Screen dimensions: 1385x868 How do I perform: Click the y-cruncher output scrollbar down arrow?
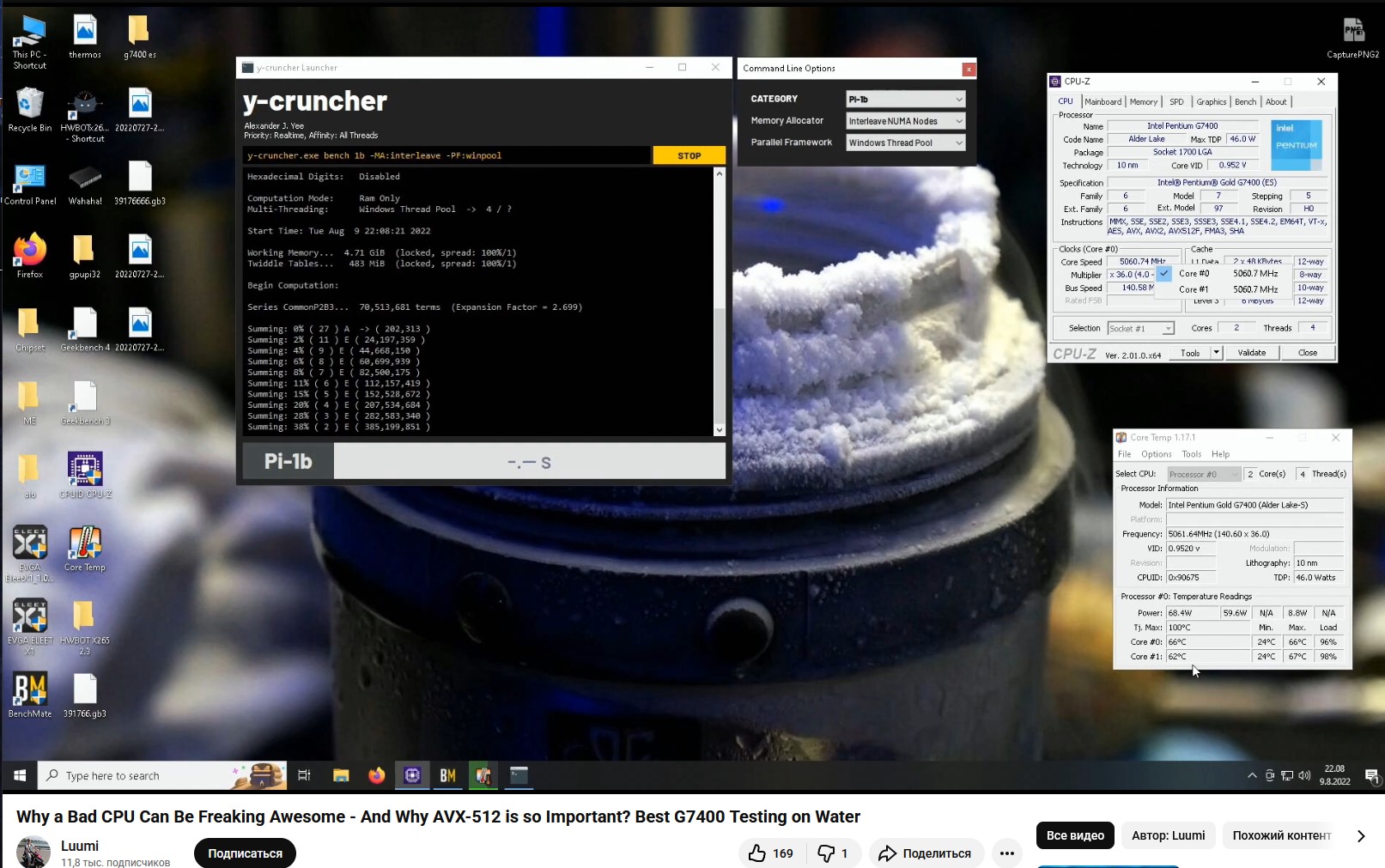[x=720, y=430]
